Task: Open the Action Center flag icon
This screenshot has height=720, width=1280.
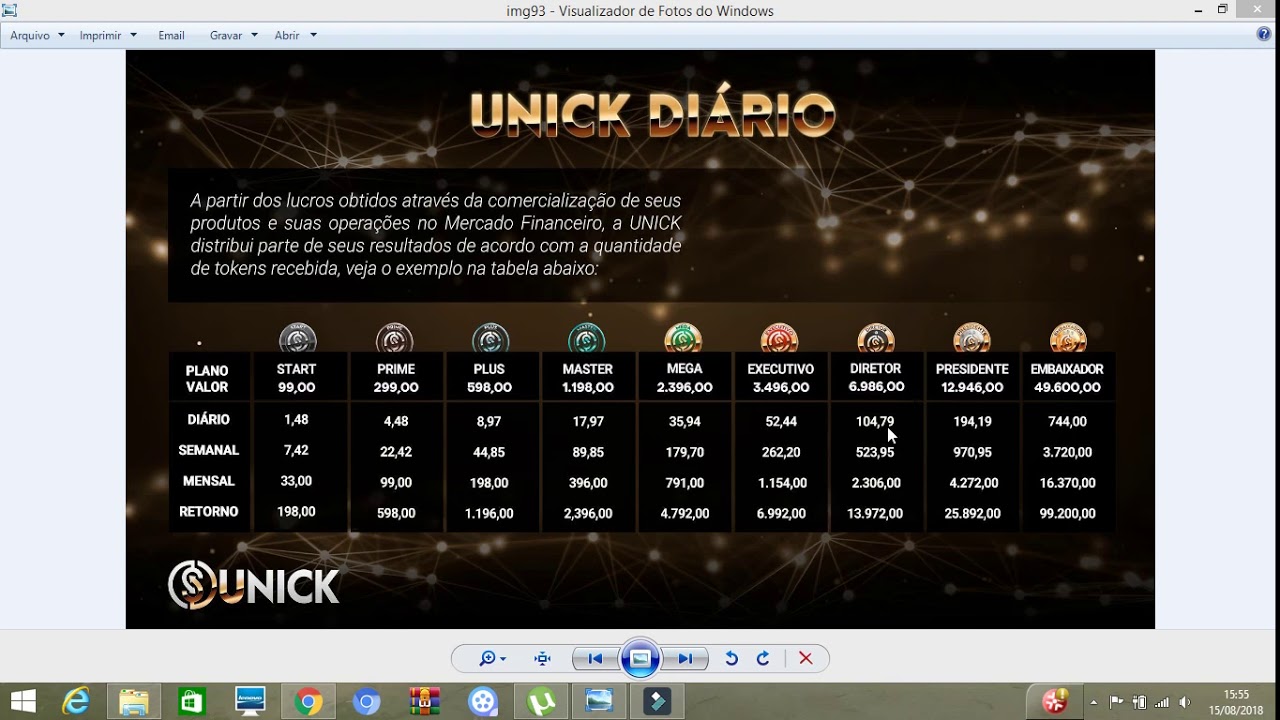Action: (x=1117, y=702)
